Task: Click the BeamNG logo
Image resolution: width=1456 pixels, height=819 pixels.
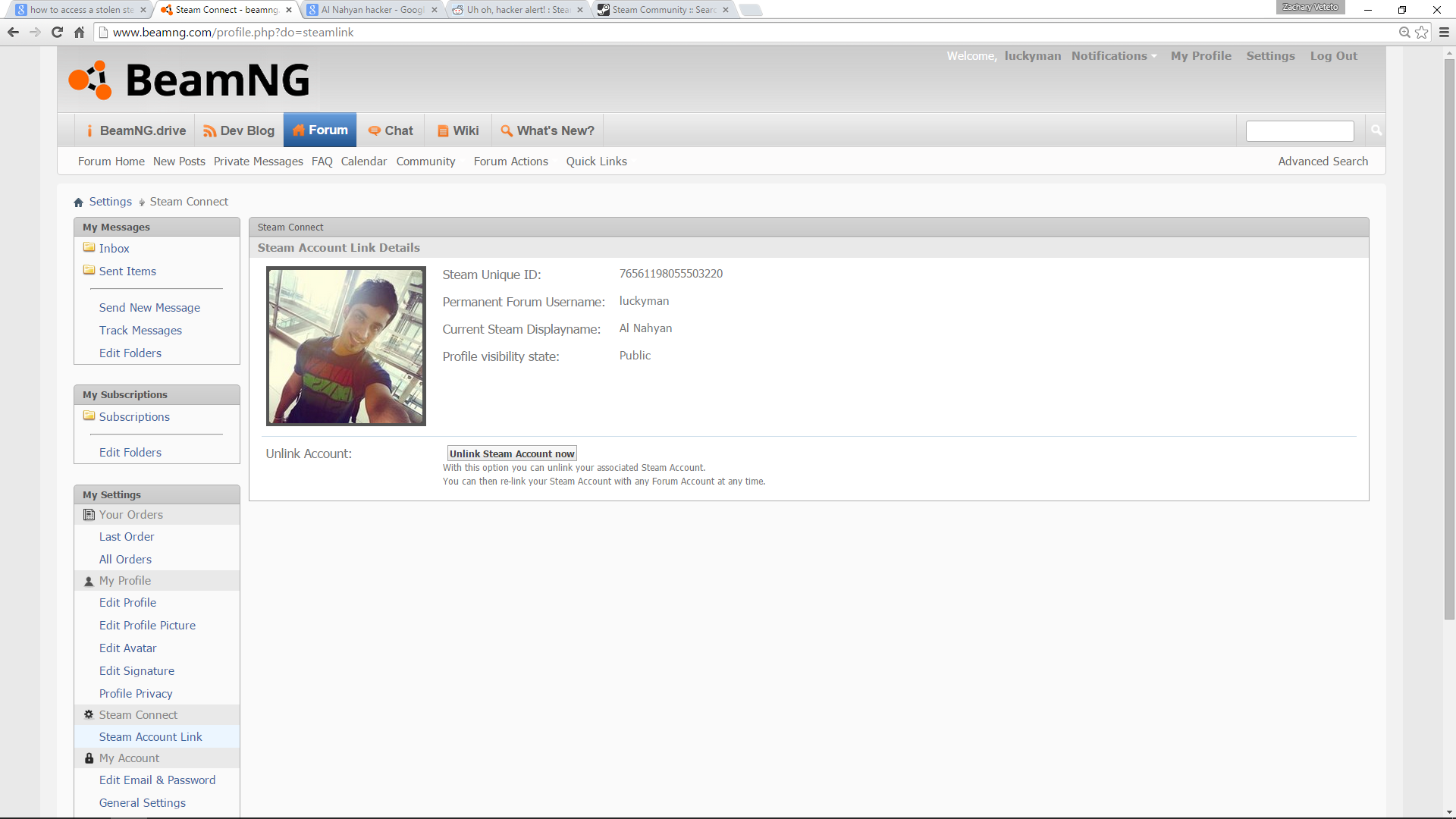Action: (x=189, y=80)
